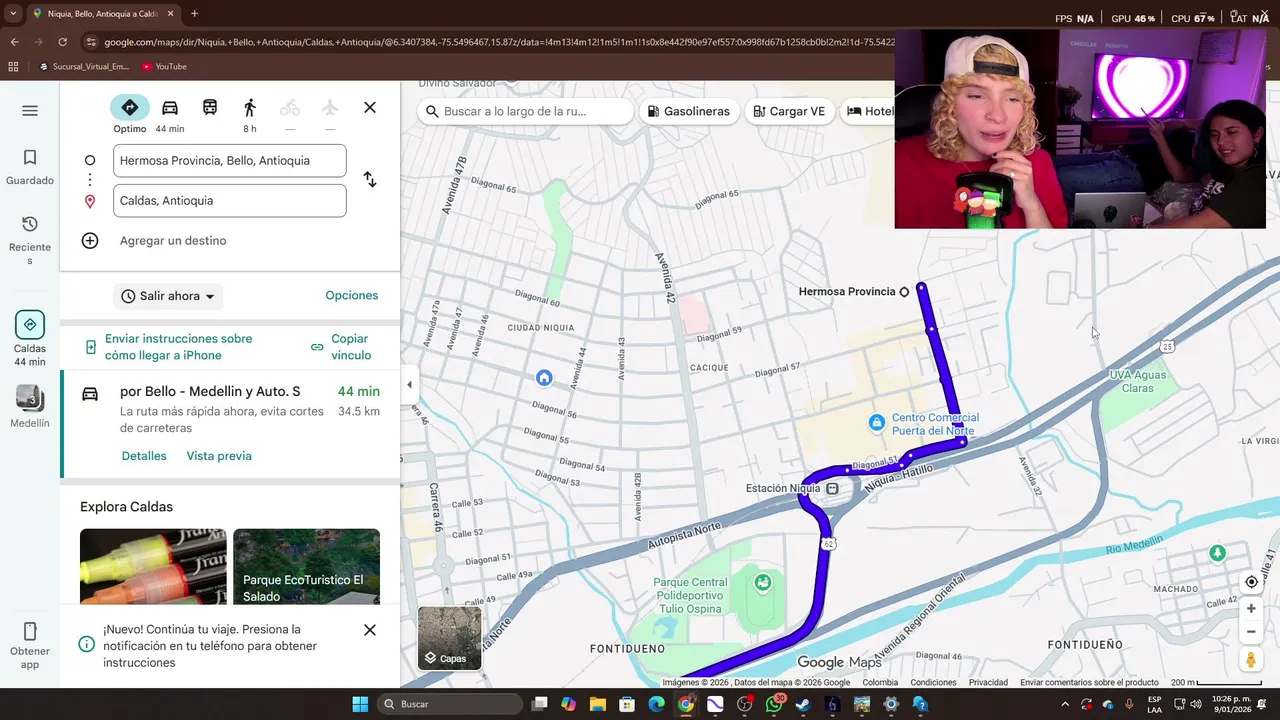This screenshot has width=1280, height=720.
Task: Click the Windows taskbar Buscar search box
Action: click(x=448, y=704)
